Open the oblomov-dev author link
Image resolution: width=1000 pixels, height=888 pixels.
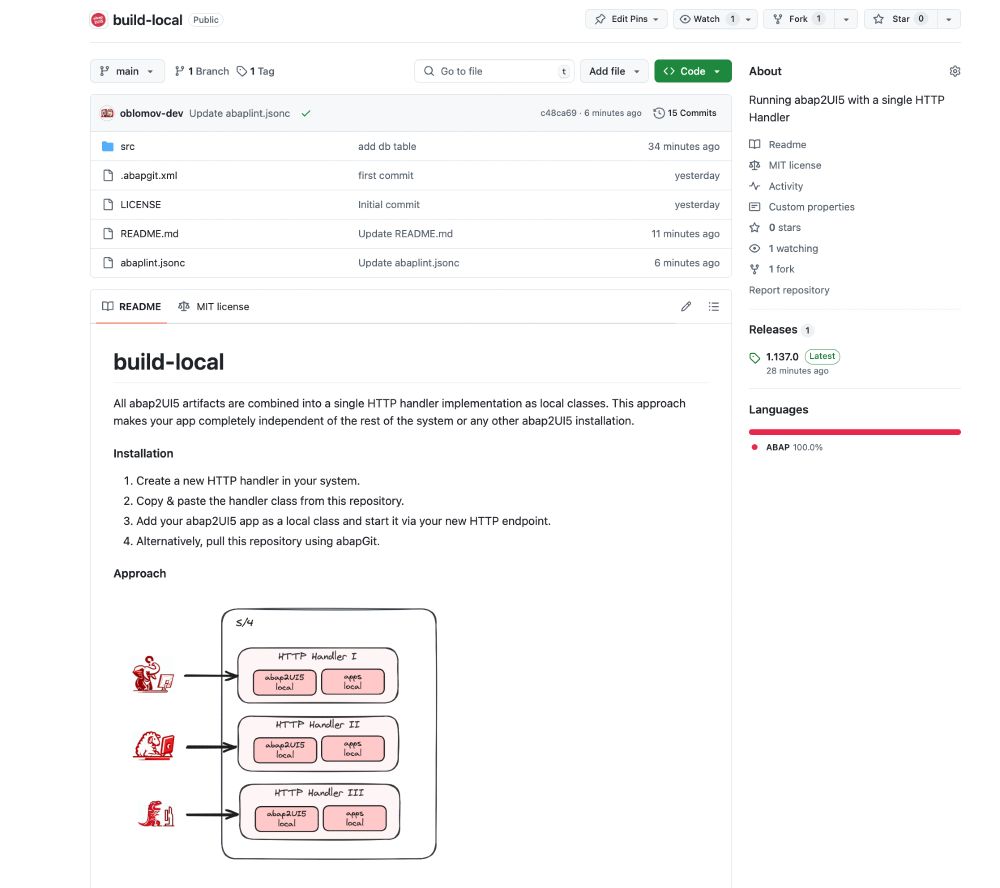[151, 113]
